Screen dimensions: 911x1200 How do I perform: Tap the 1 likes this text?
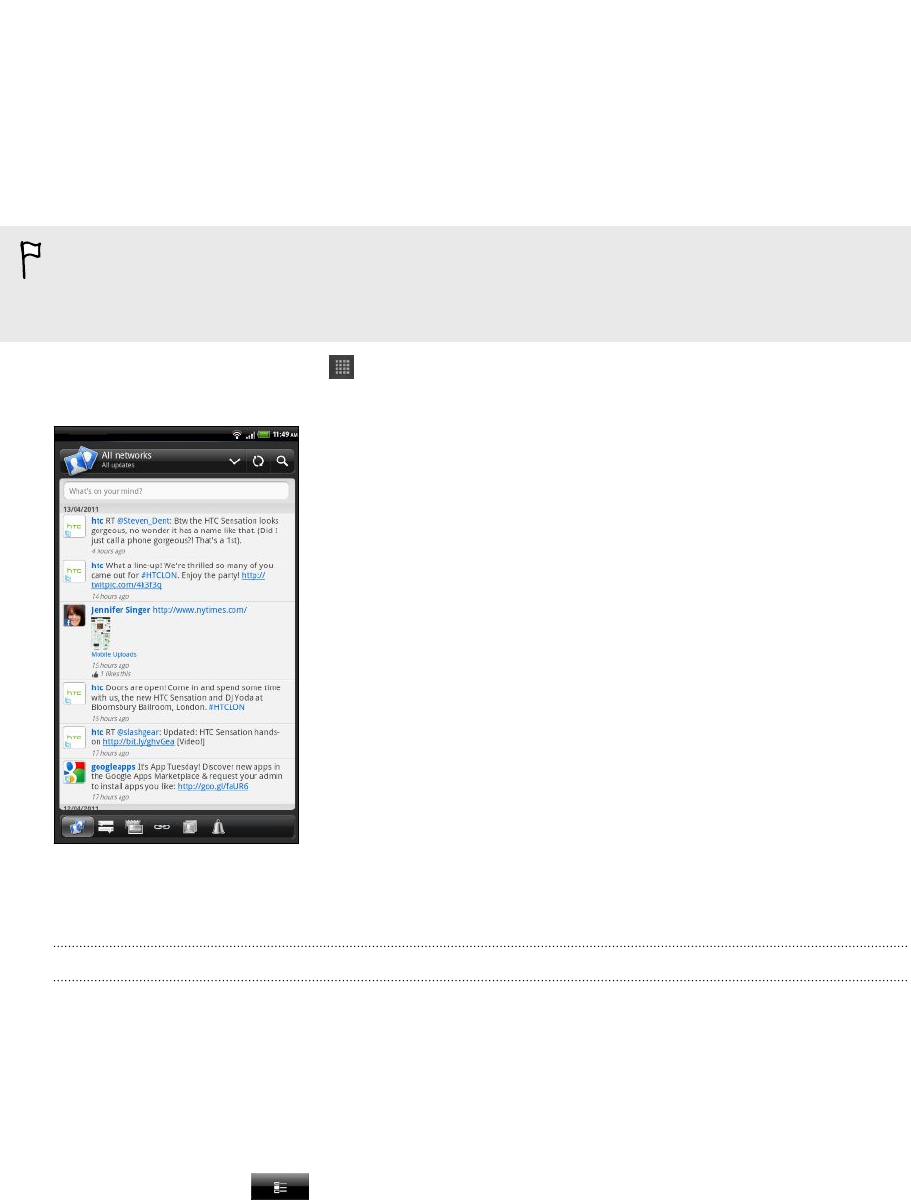click(116, 674)
